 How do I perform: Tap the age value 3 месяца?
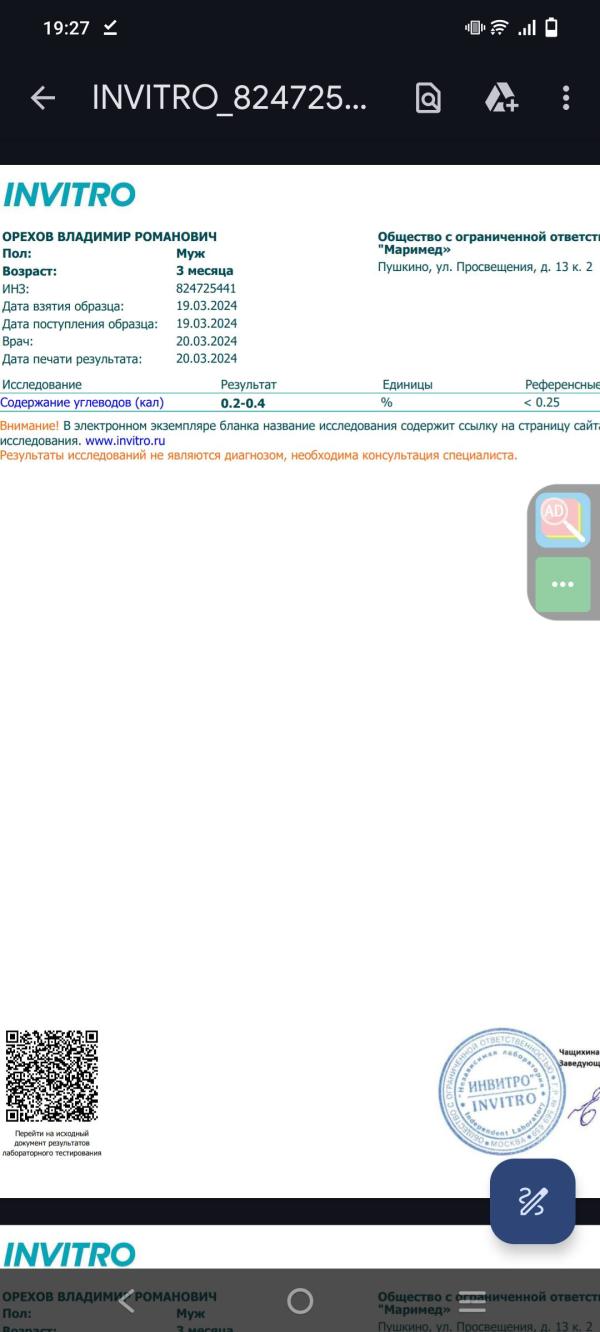(205, 270)
